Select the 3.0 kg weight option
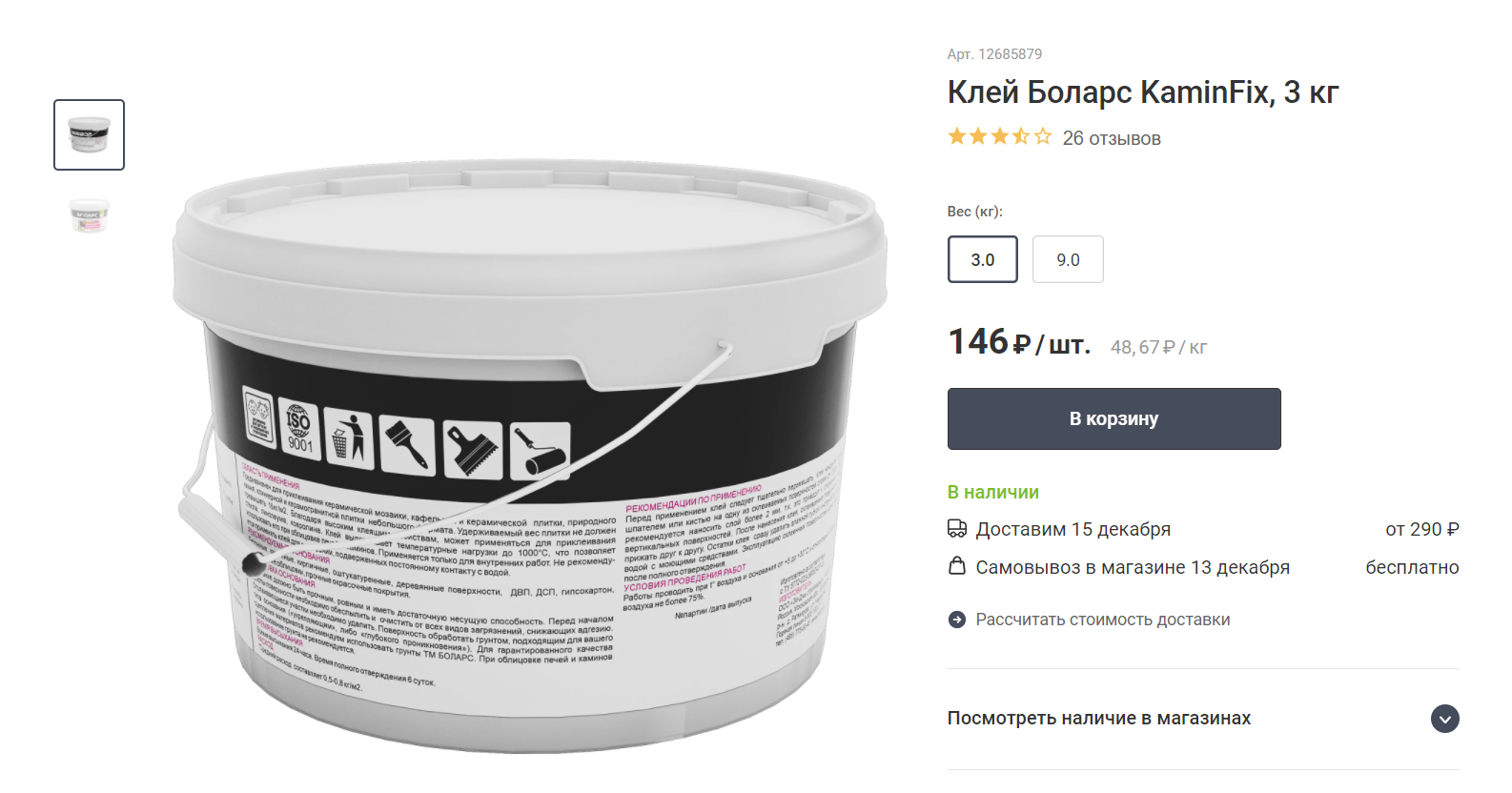 tap(983, 259)
